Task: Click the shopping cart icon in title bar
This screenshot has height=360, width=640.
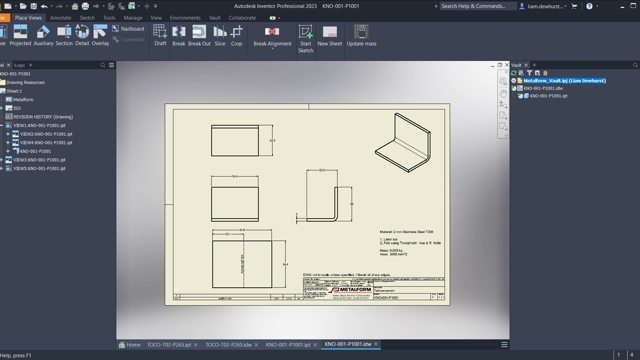Action: pyautogui.click(x=574, y=6)
